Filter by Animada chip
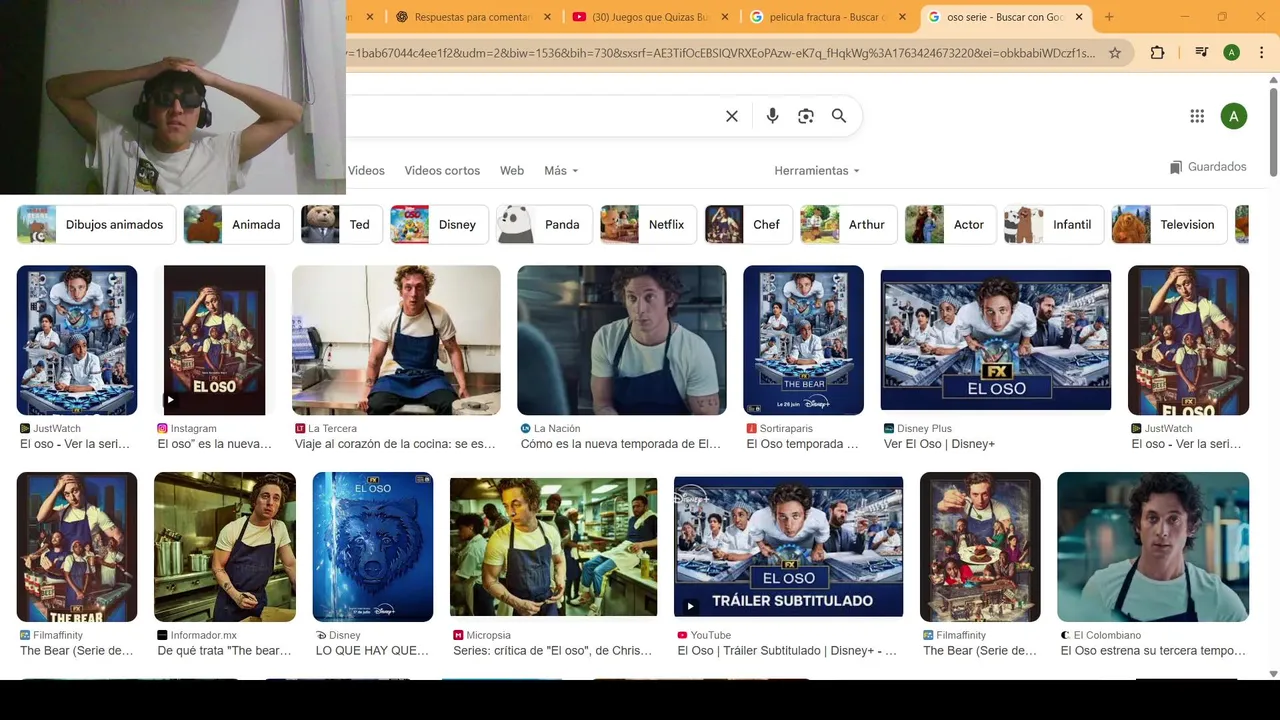The height and width of the screenshot is (720, 1280). [x=238, y=225]
